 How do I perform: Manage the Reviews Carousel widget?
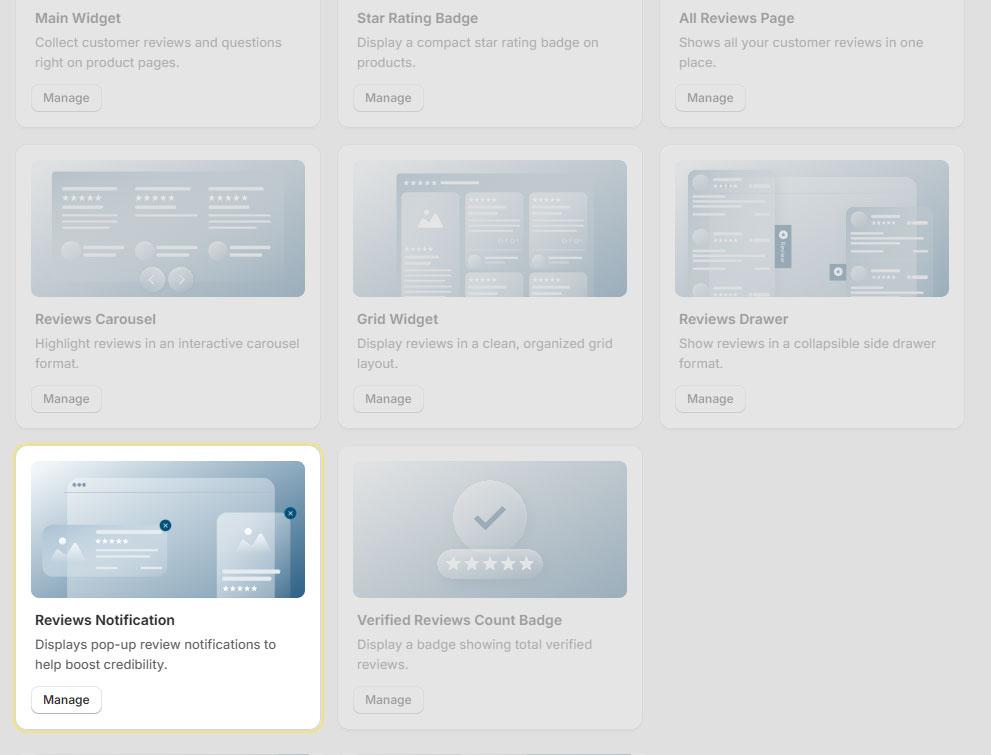[66, 399]
